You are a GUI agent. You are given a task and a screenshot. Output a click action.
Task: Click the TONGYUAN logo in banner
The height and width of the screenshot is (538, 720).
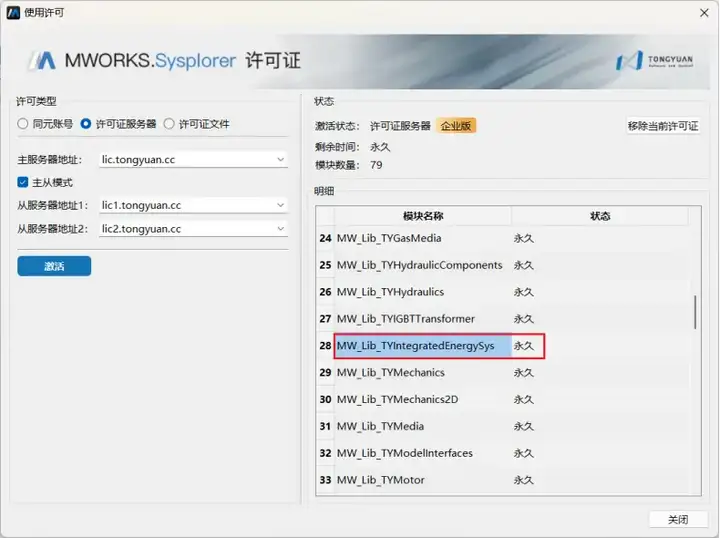point(654,61)
